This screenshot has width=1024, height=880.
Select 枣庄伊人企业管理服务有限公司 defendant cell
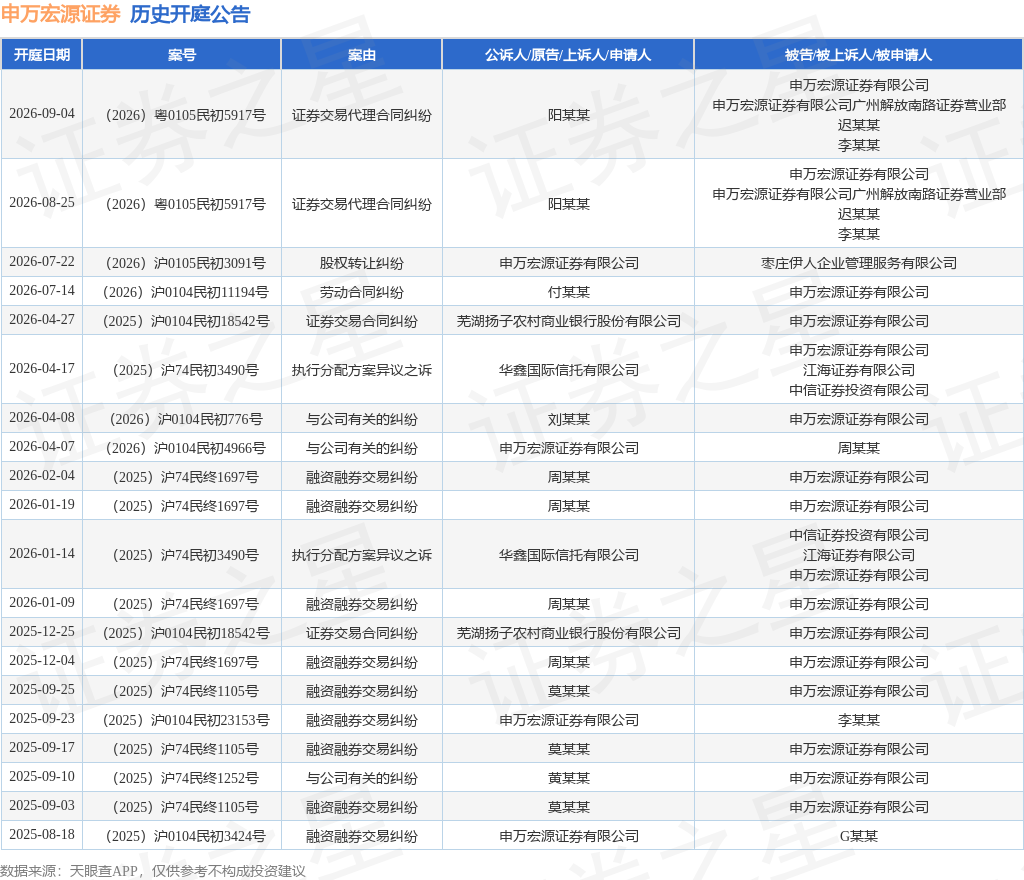pyautogui.click(x=859, y=263)
